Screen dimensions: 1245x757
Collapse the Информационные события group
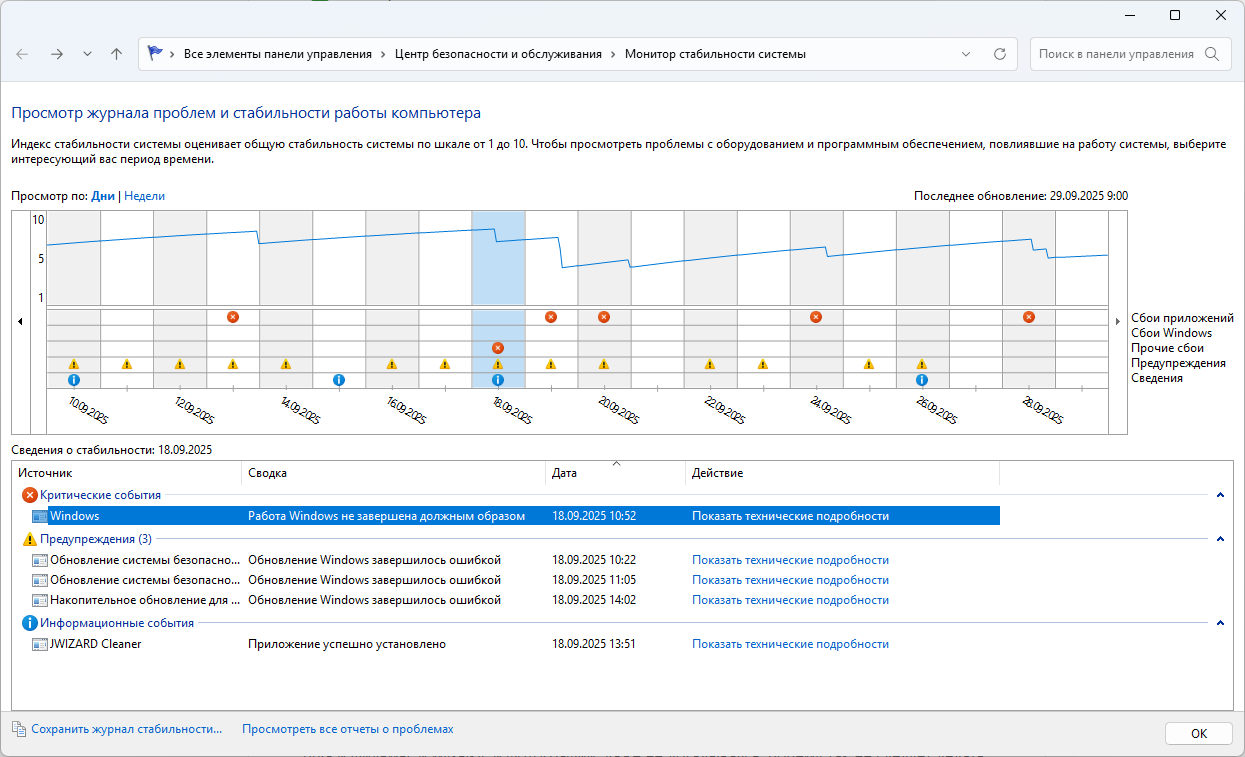(1220, 623)
